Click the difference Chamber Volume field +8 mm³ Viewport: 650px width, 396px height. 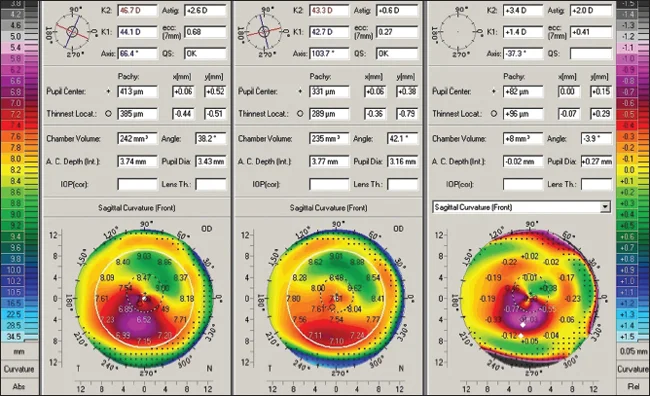pyautogui.click(x=523, y=138)
